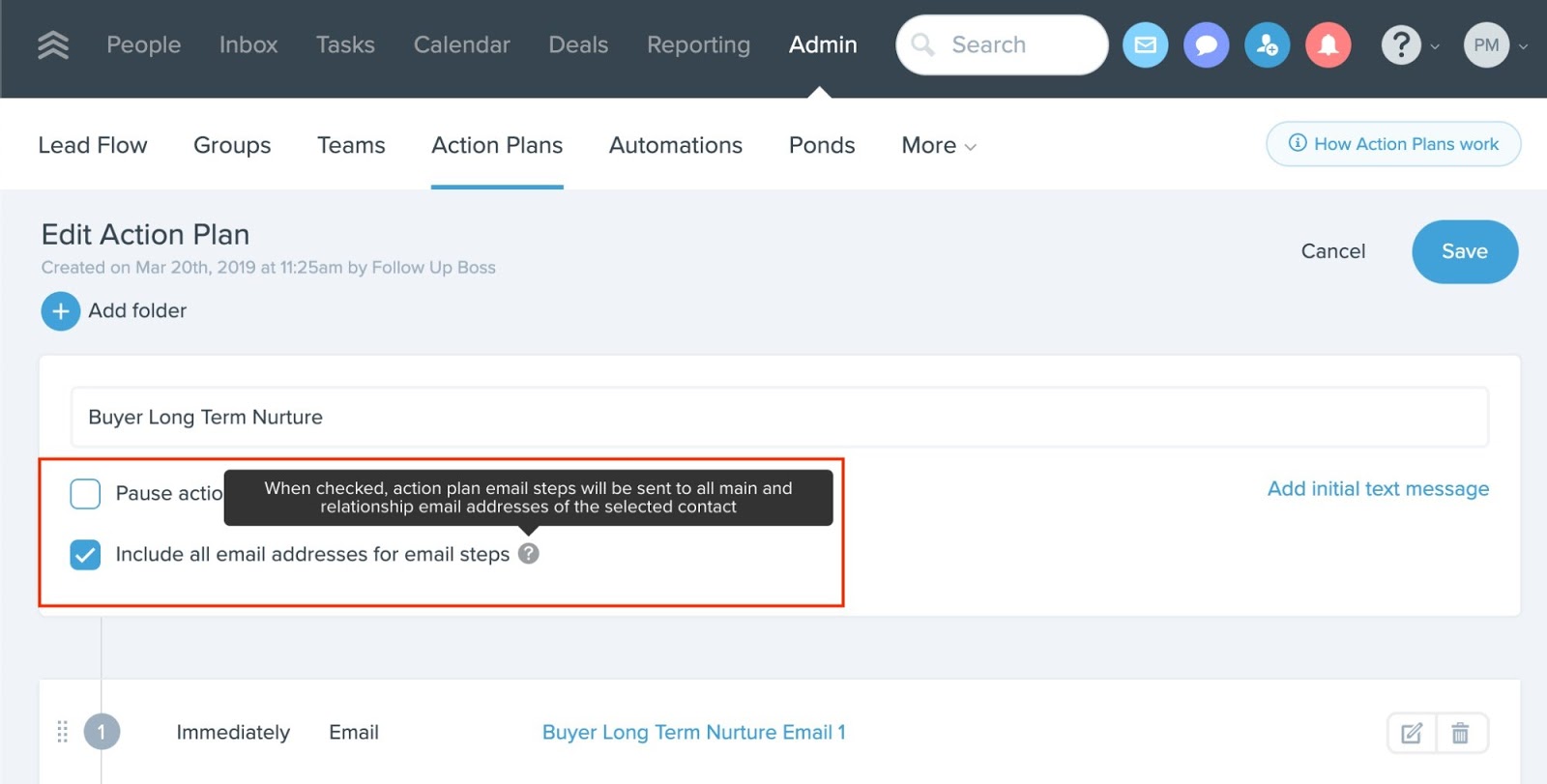1547x784 pixels.
Task: Click the action plan name input field
Action: click(x=778, y=417)
